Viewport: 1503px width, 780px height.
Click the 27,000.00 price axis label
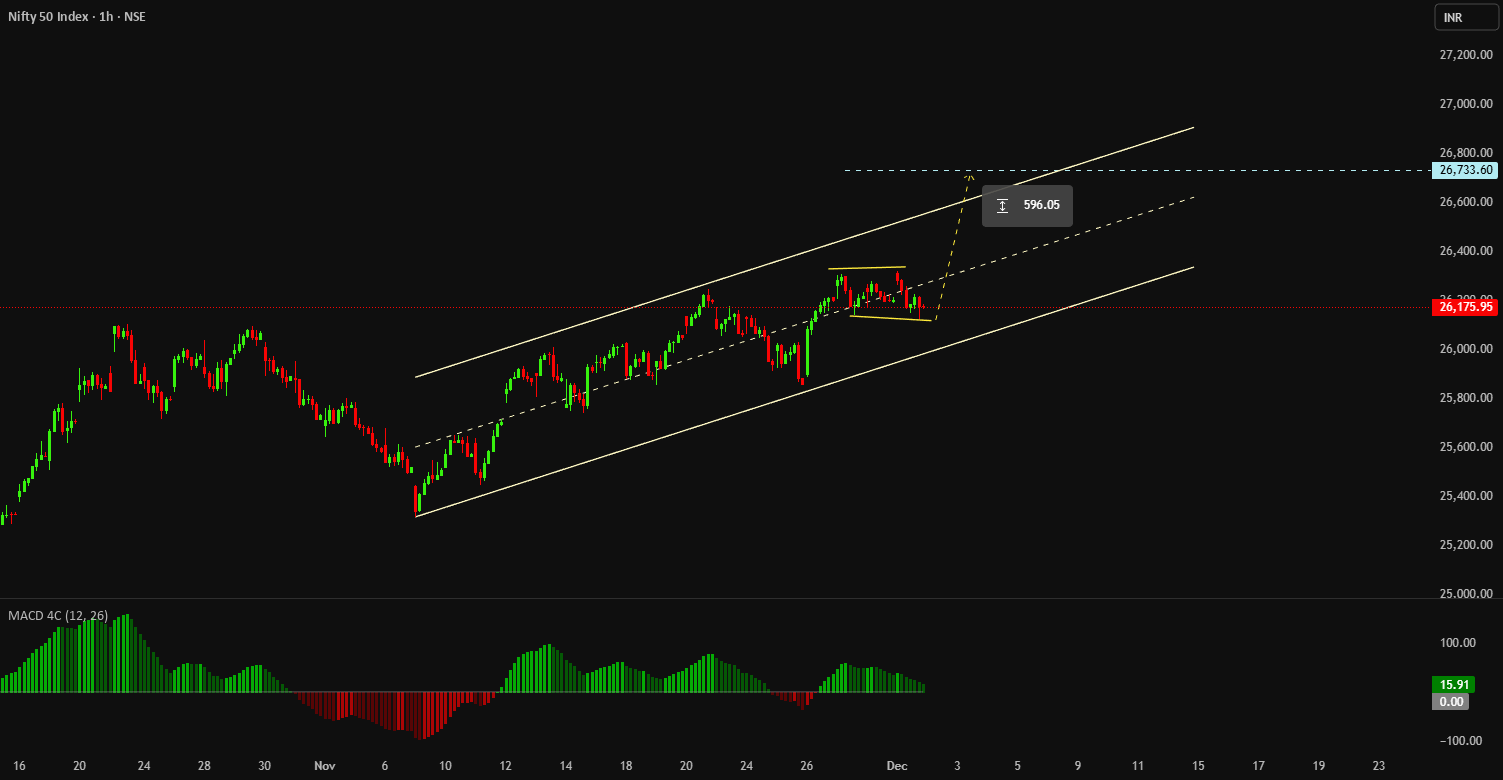1465,104
